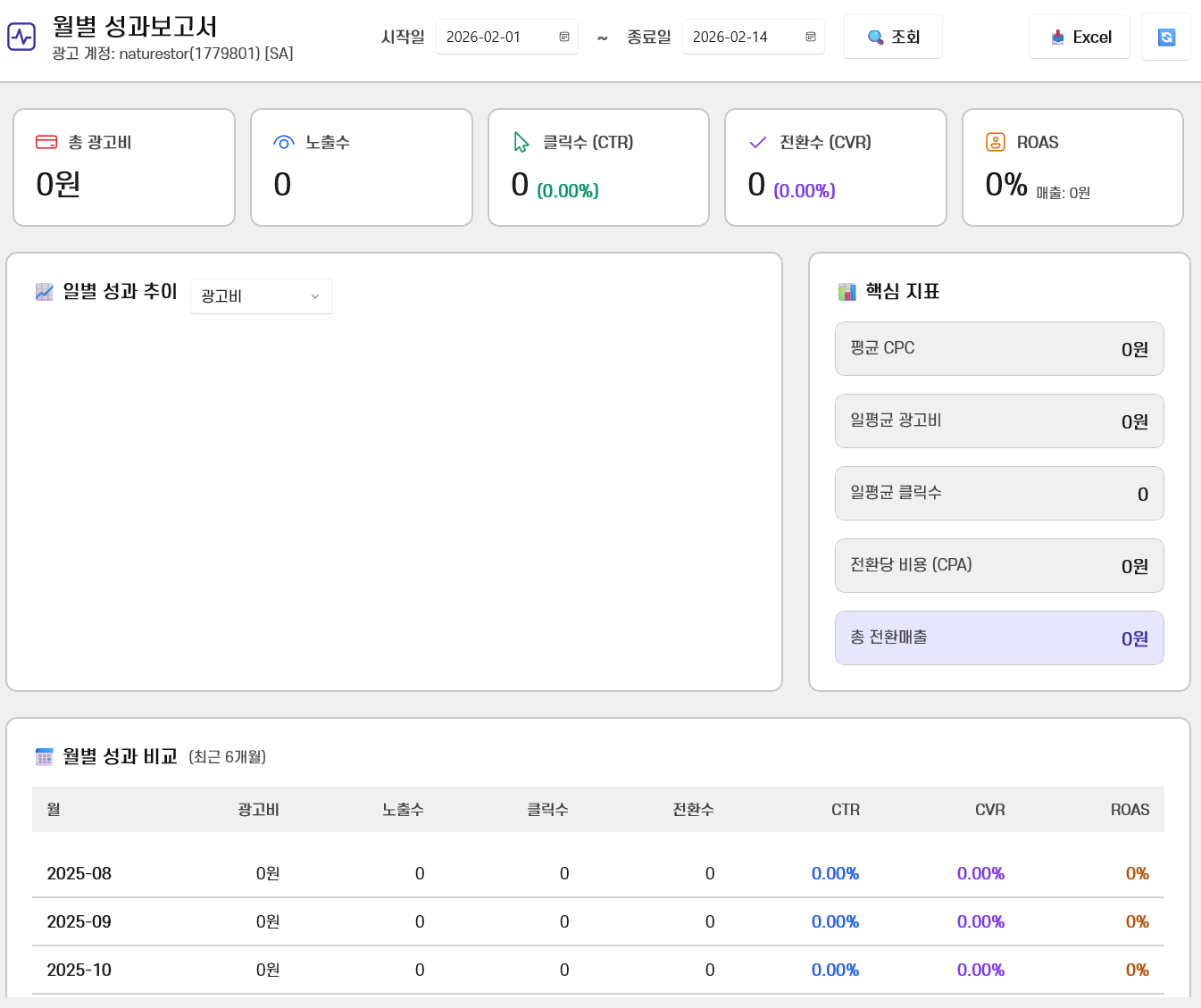Click the person icon on ROAS card

tap(994, 141)
